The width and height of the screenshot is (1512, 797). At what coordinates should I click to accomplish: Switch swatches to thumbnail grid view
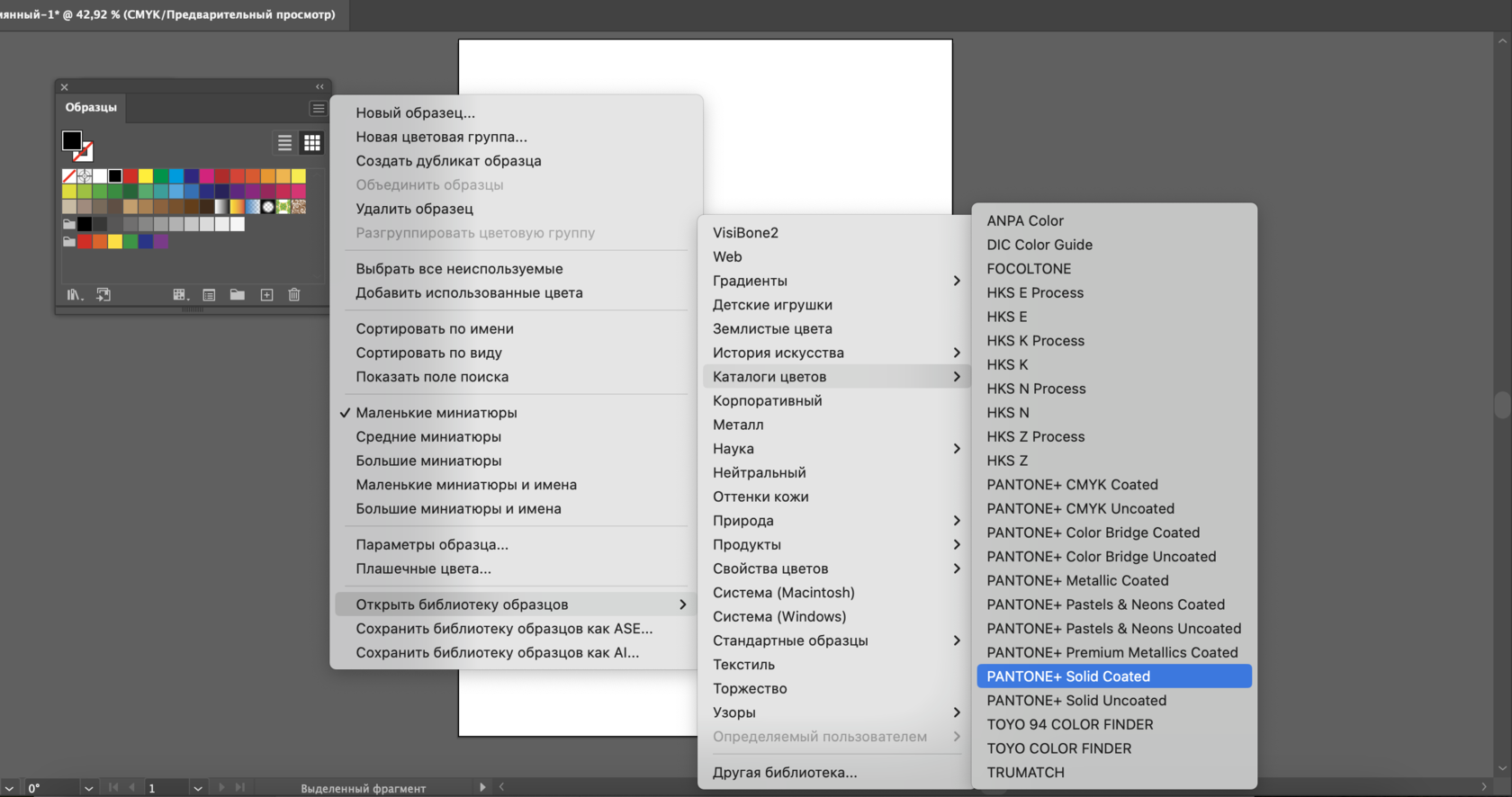(311, 142)
